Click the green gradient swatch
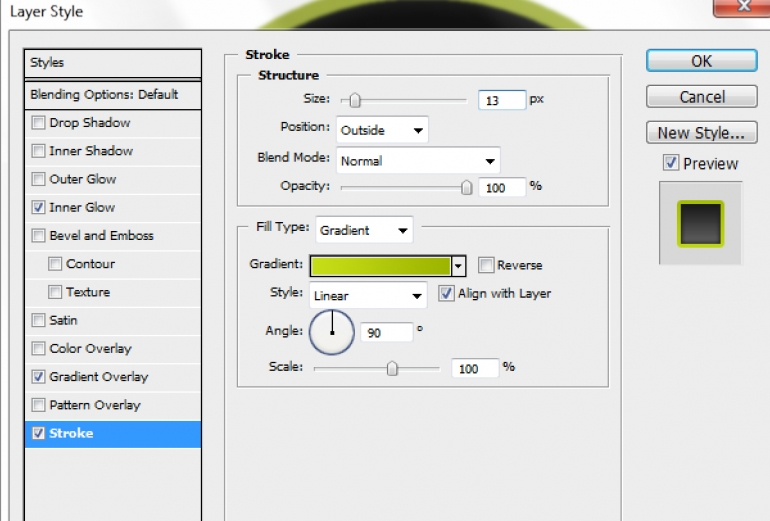 pos(381,266)
